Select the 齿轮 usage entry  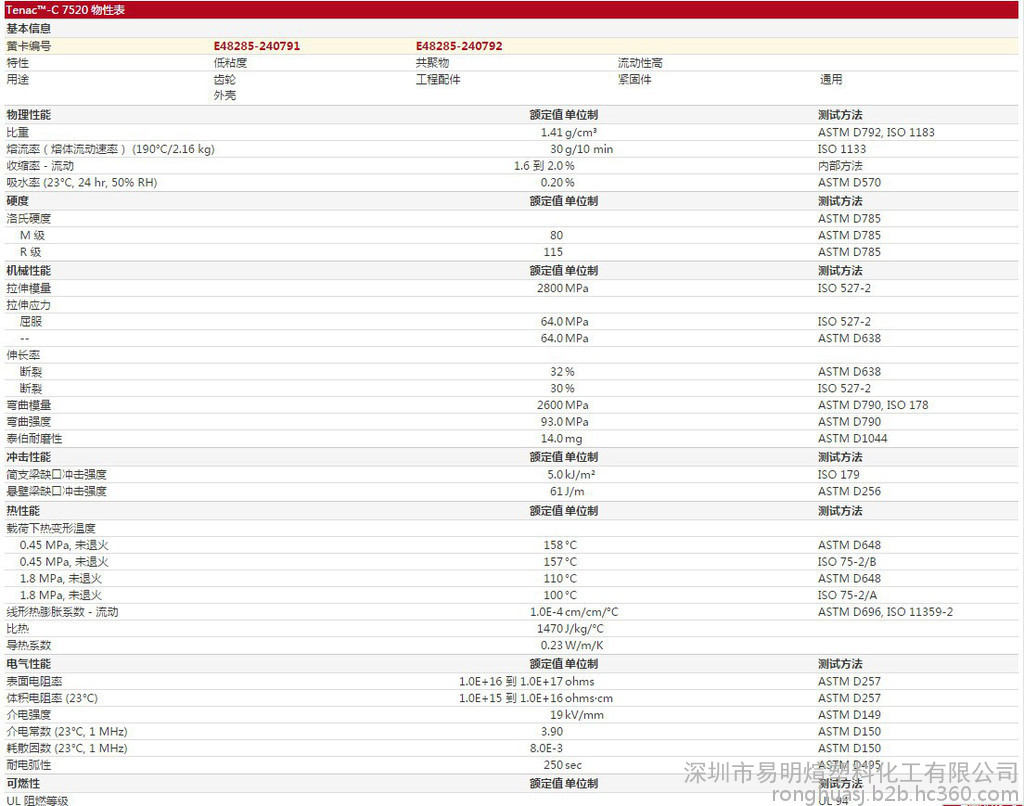pos(224,79)
